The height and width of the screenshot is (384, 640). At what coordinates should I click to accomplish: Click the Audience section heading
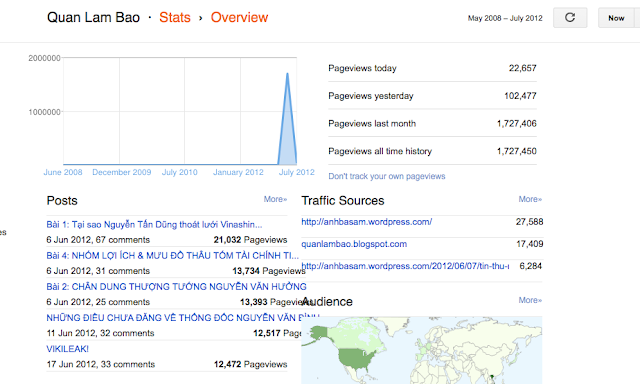[327, 302]
